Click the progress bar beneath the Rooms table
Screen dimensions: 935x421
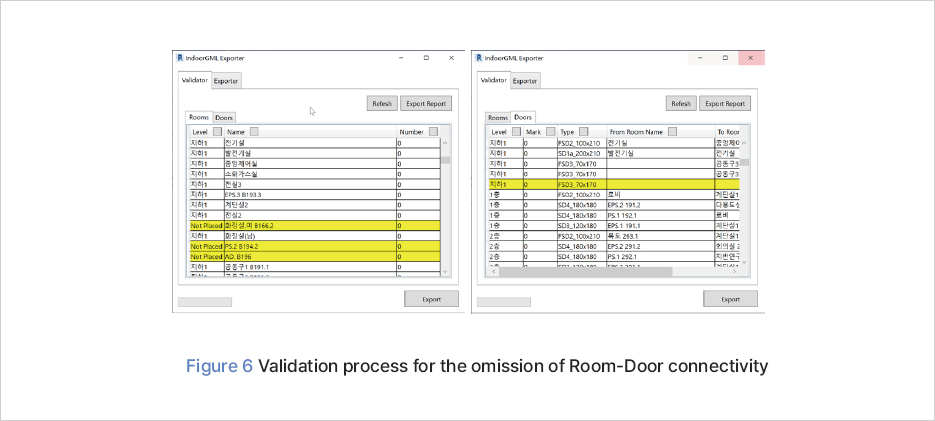click(205, 302)
